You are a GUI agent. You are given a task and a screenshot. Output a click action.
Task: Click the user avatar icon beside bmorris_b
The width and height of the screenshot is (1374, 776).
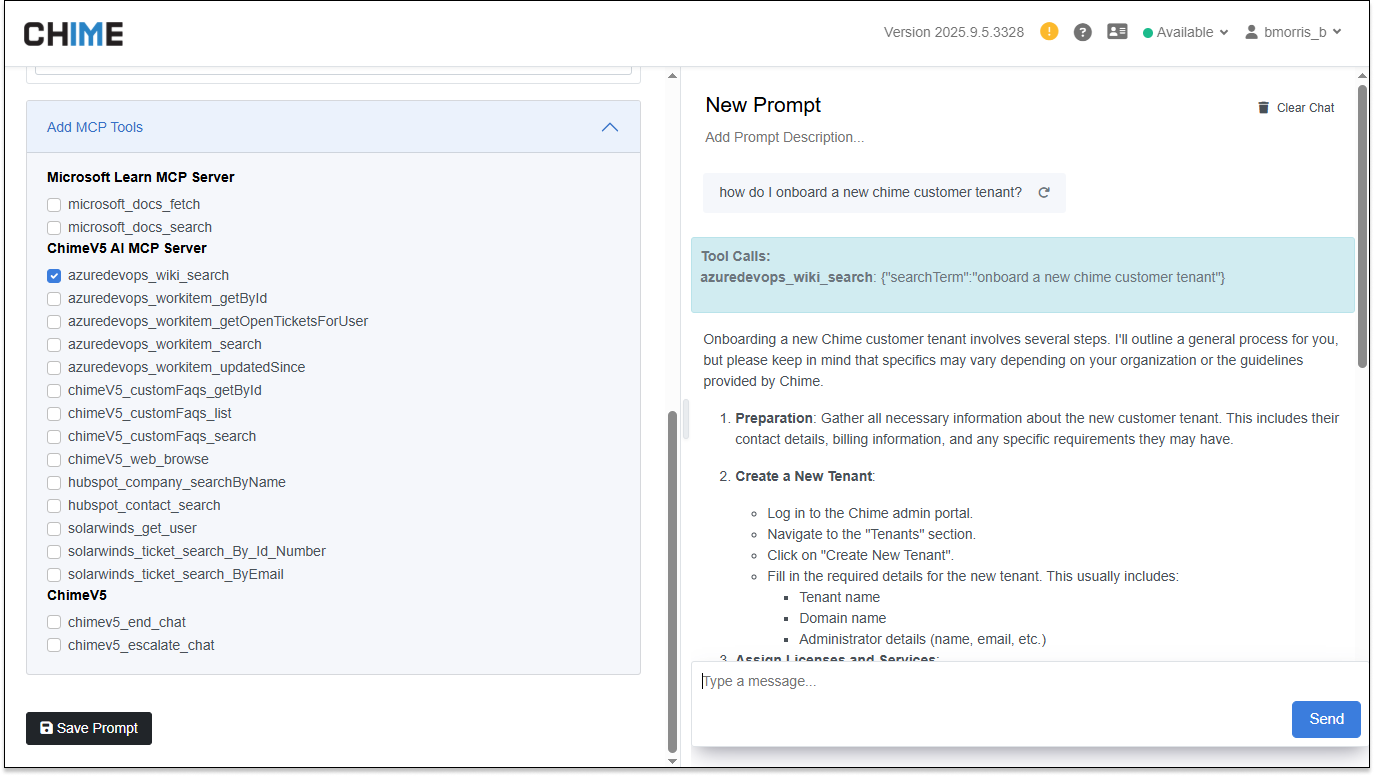1251,32
